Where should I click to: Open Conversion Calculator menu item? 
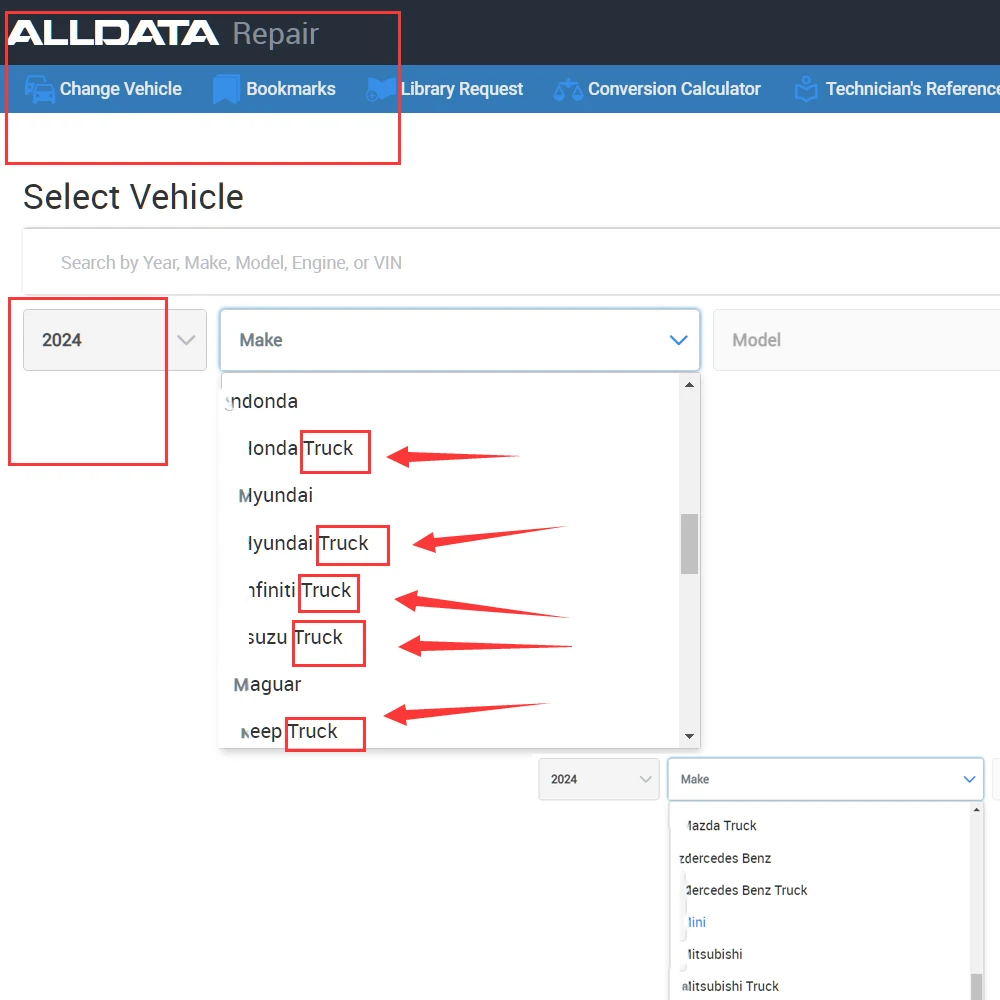click(657, 89)
